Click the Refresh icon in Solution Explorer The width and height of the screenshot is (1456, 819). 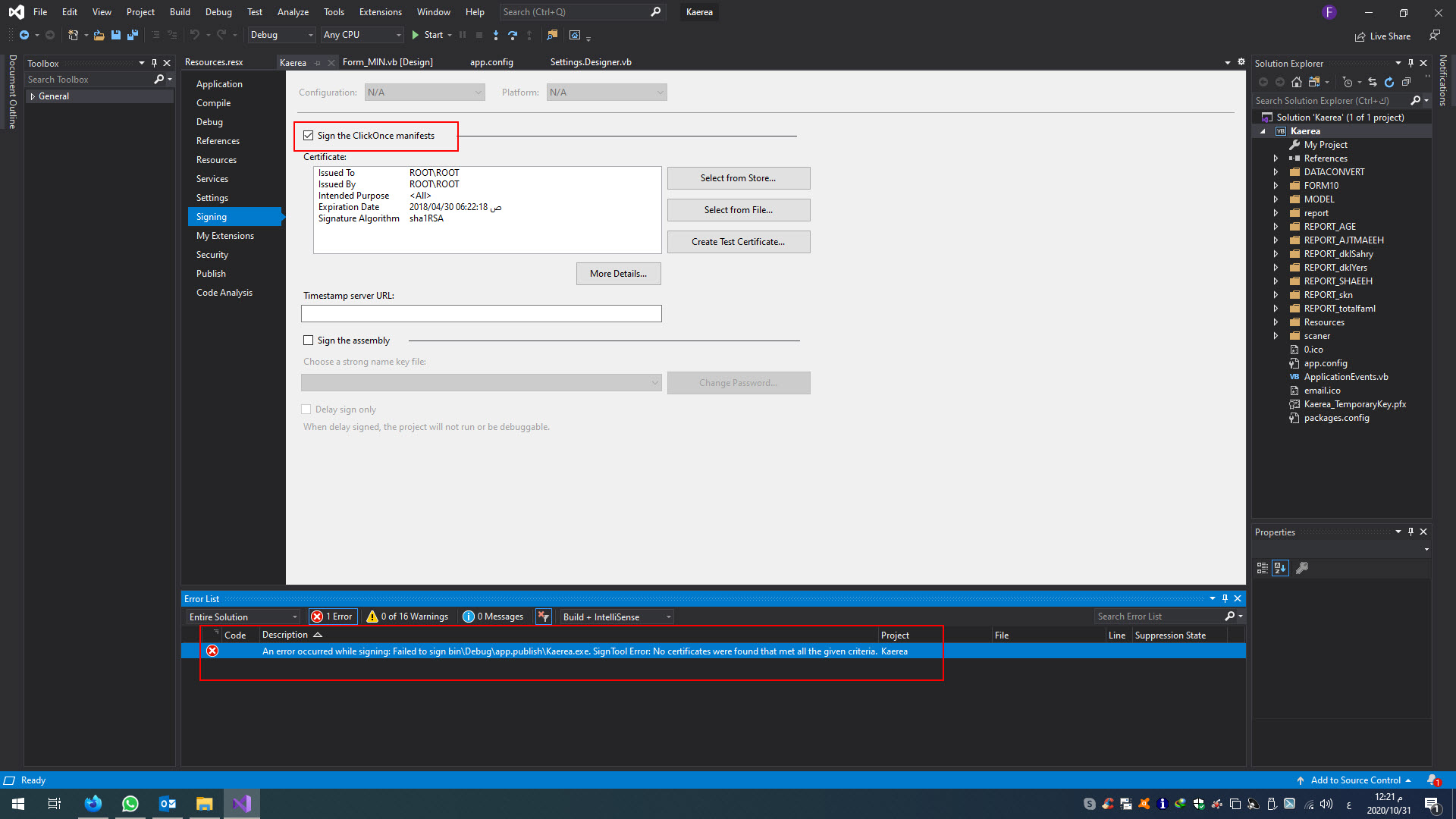coord(1389,82)
